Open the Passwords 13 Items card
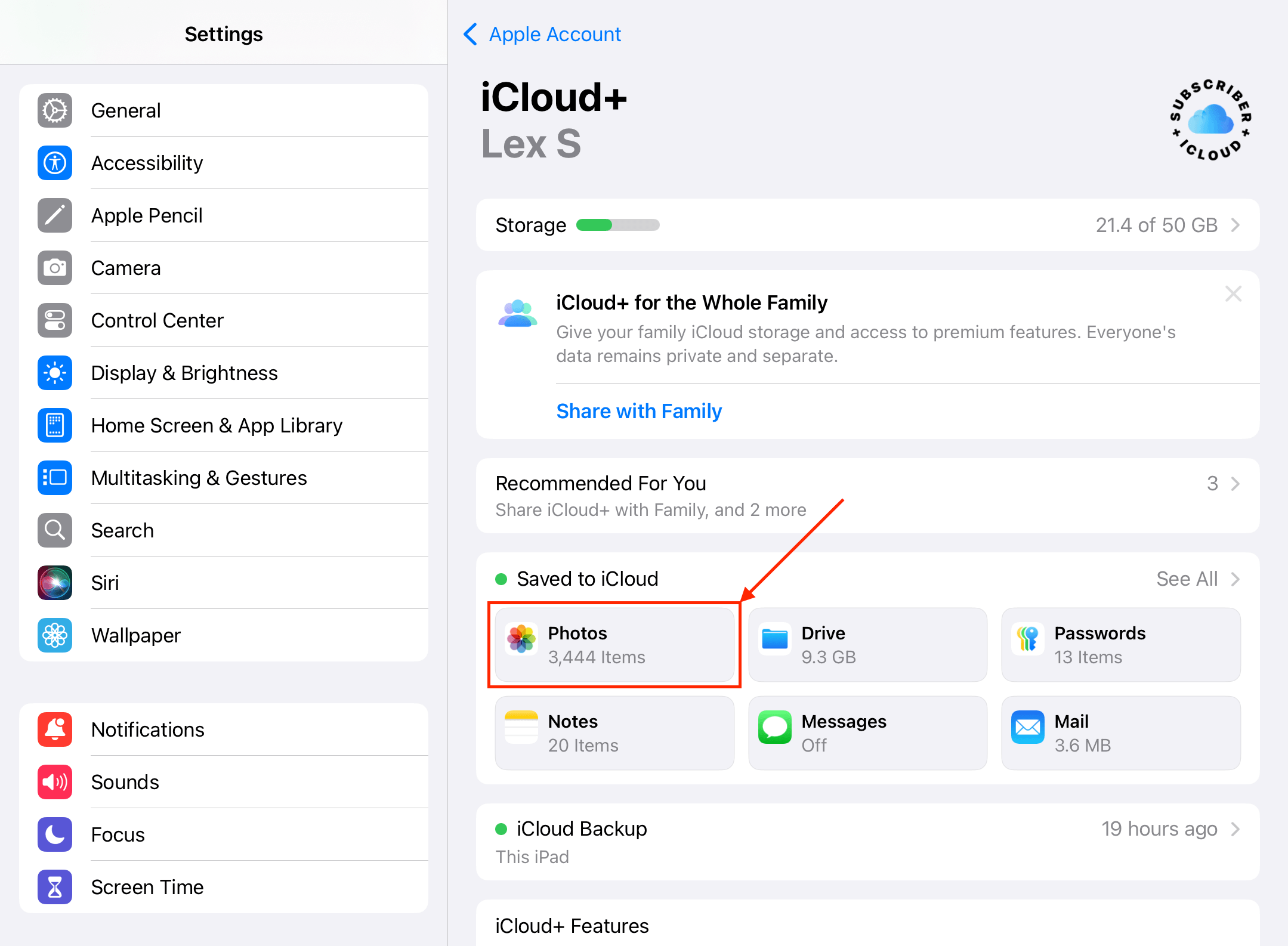Image resolution: width=1288 pixels, height=946 pixels. click(x=1121, y=644)
